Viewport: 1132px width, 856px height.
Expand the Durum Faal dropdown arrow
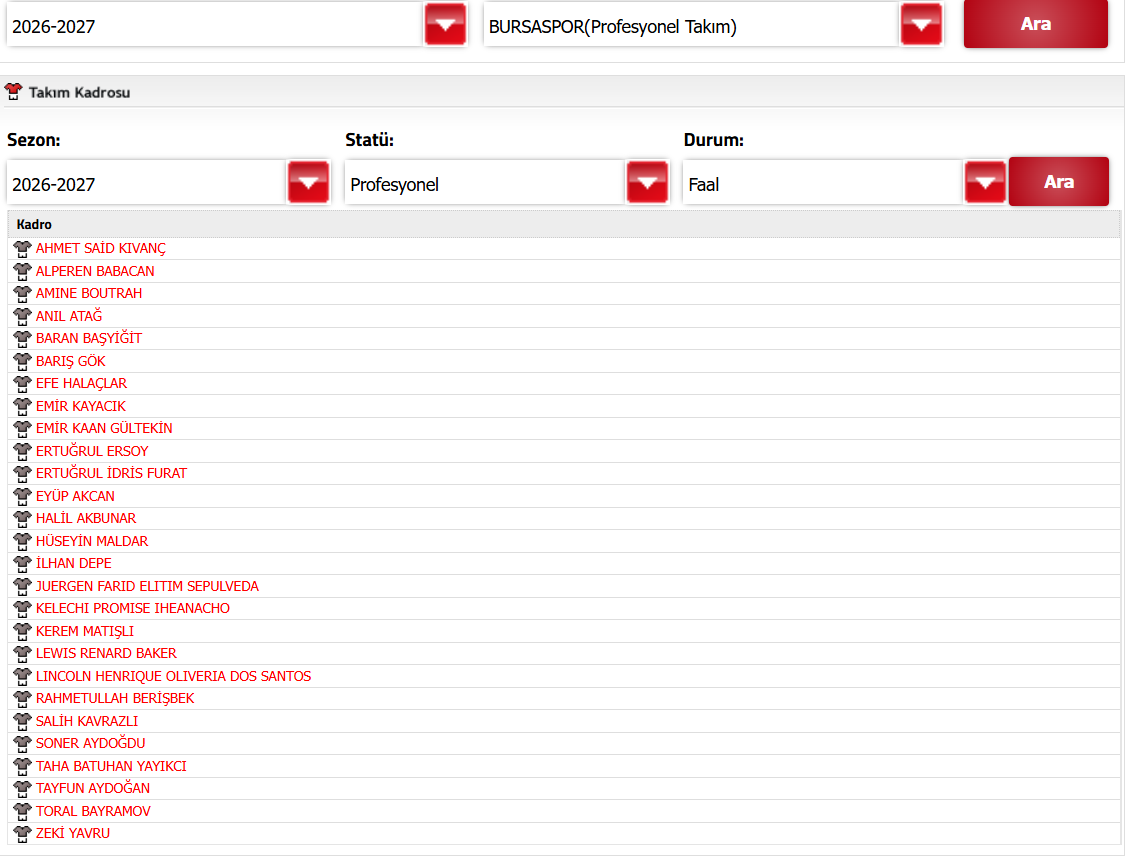click(985, 183)
